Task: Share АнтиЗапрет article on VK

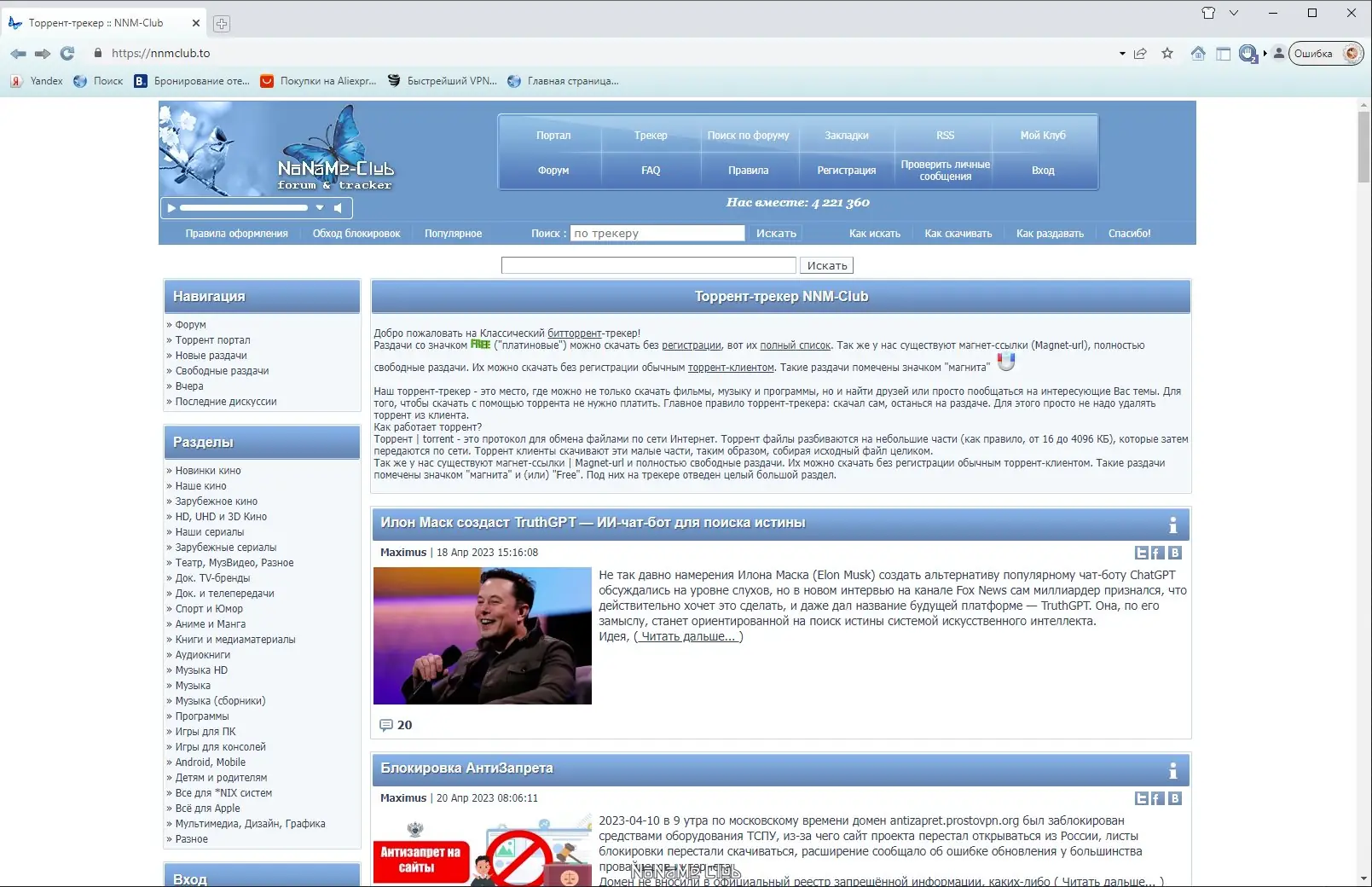Action: 1174,798
